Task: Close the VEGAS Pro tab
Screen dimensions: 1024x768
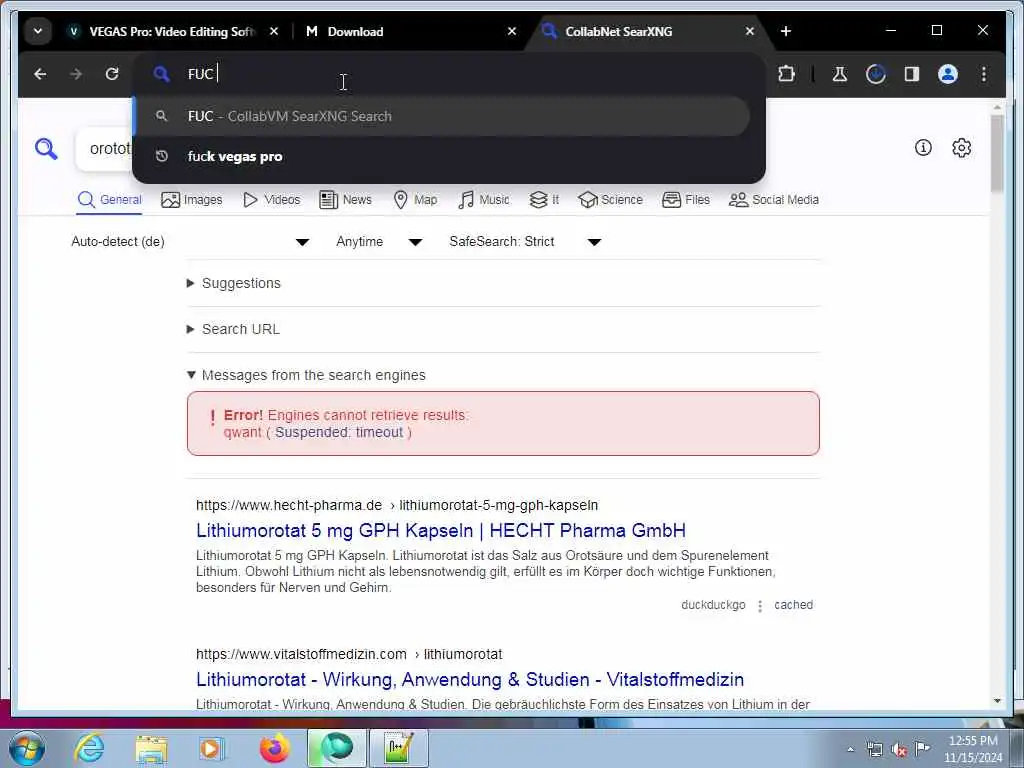Action: click(x=274, y=31)
